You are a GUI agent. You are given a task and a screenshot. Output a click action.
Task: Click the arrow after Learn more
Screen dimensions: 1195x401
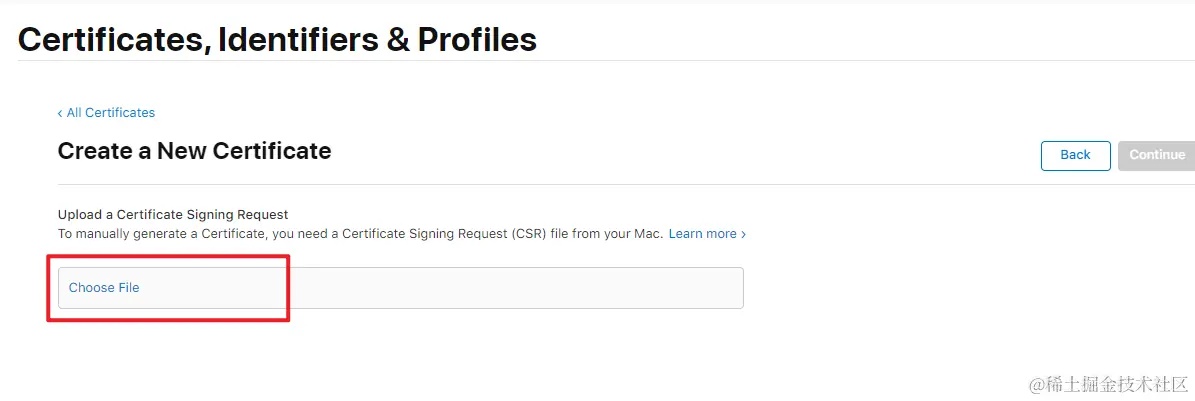[x=743, y=234]
